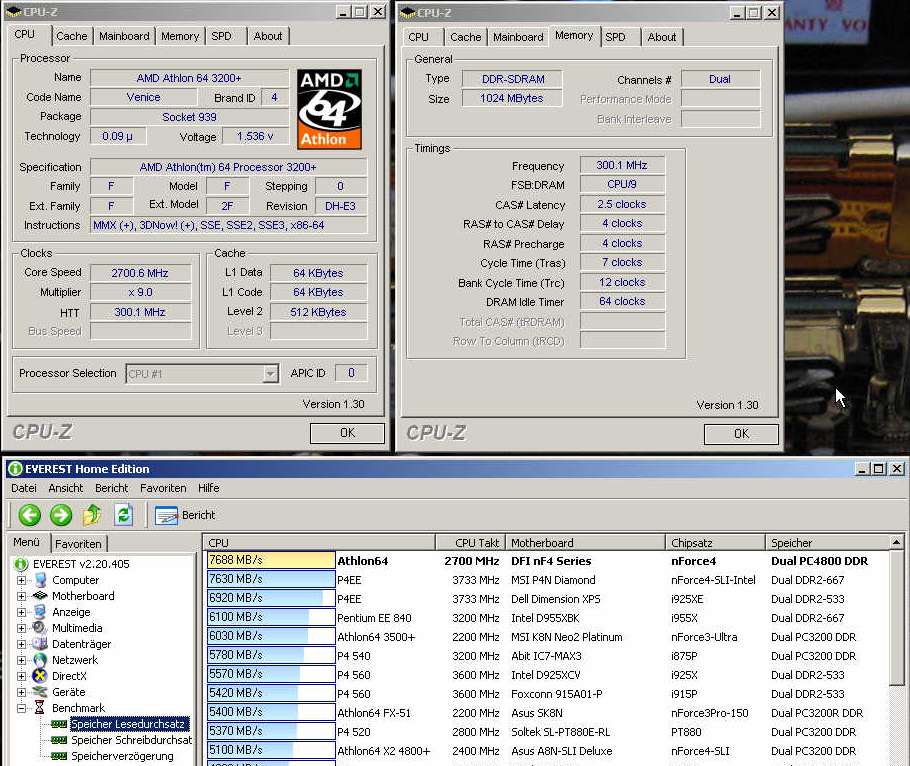
Task: Open the Hilfe menu
Action: (x=208, y=488)
